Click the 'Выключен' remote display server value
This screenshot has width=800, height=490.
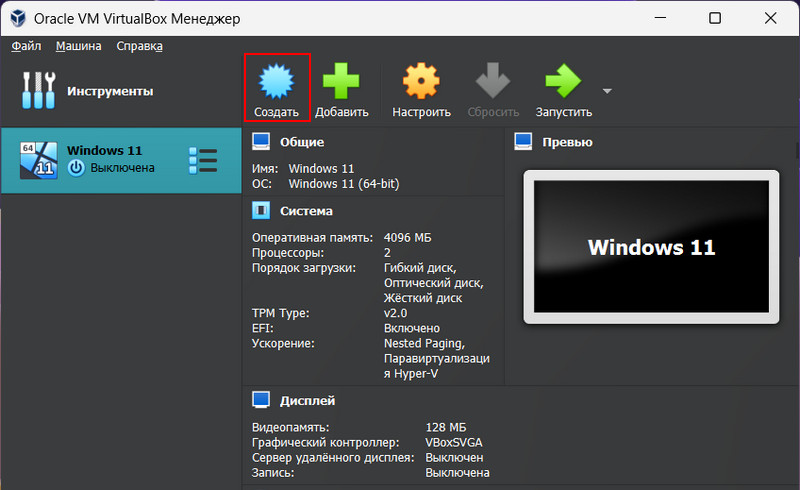[454, 458]
